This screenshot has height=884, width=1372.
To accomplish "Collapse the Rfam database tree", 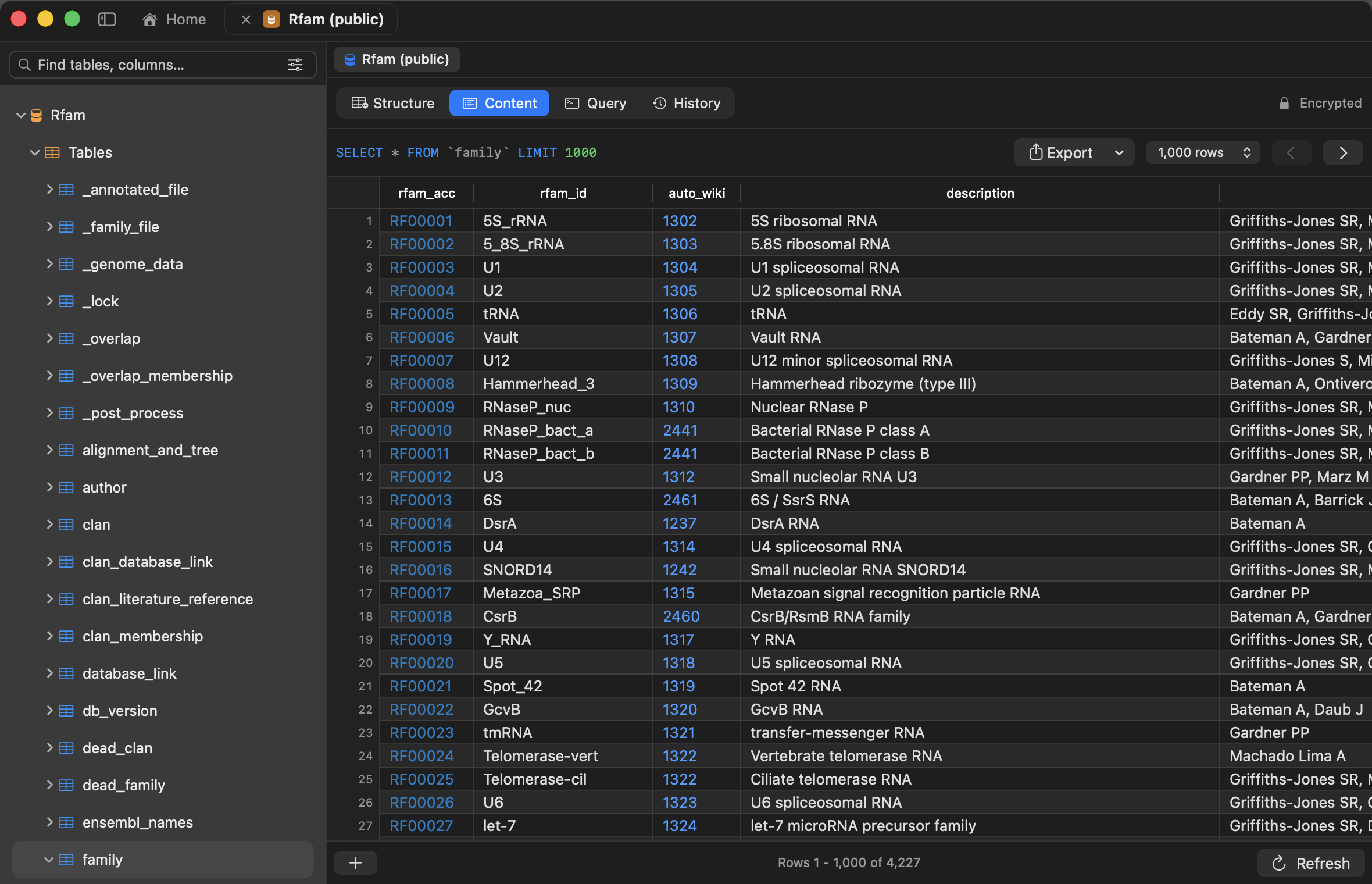I will coord(21,115).
